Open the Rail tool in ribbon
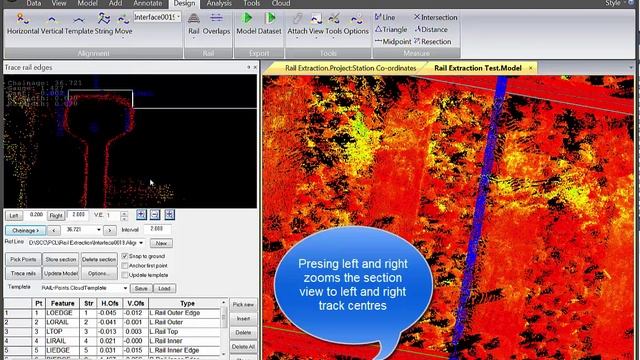Image resolution: width=640 pixels, height=360 pixels. [194, 24]
